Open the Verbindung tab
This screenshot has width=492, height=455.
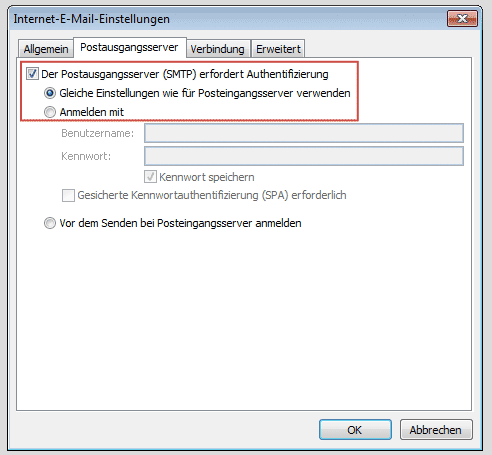tap(217, 49)
